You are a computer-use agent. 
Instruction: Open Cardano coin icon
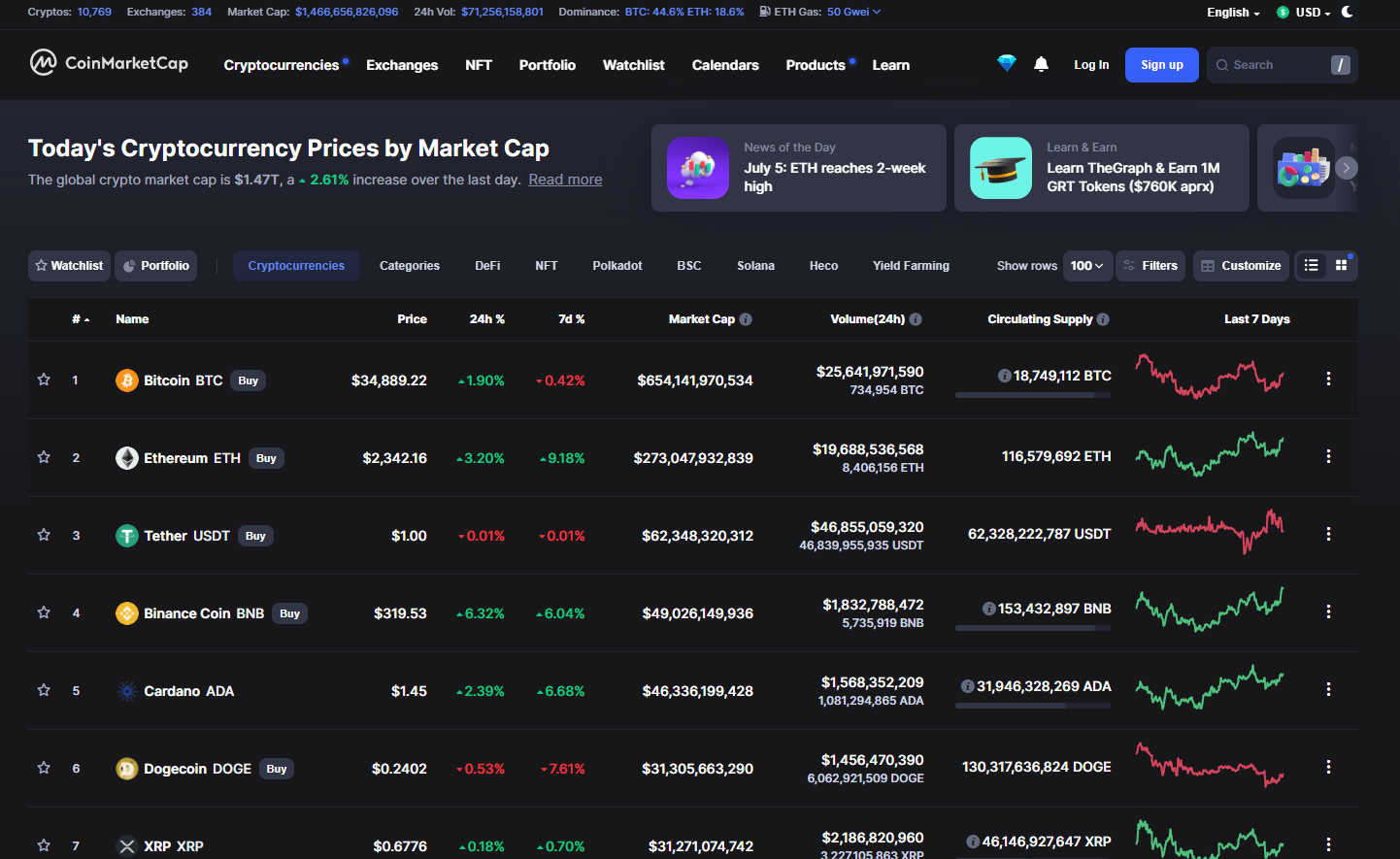click(127, 691)
